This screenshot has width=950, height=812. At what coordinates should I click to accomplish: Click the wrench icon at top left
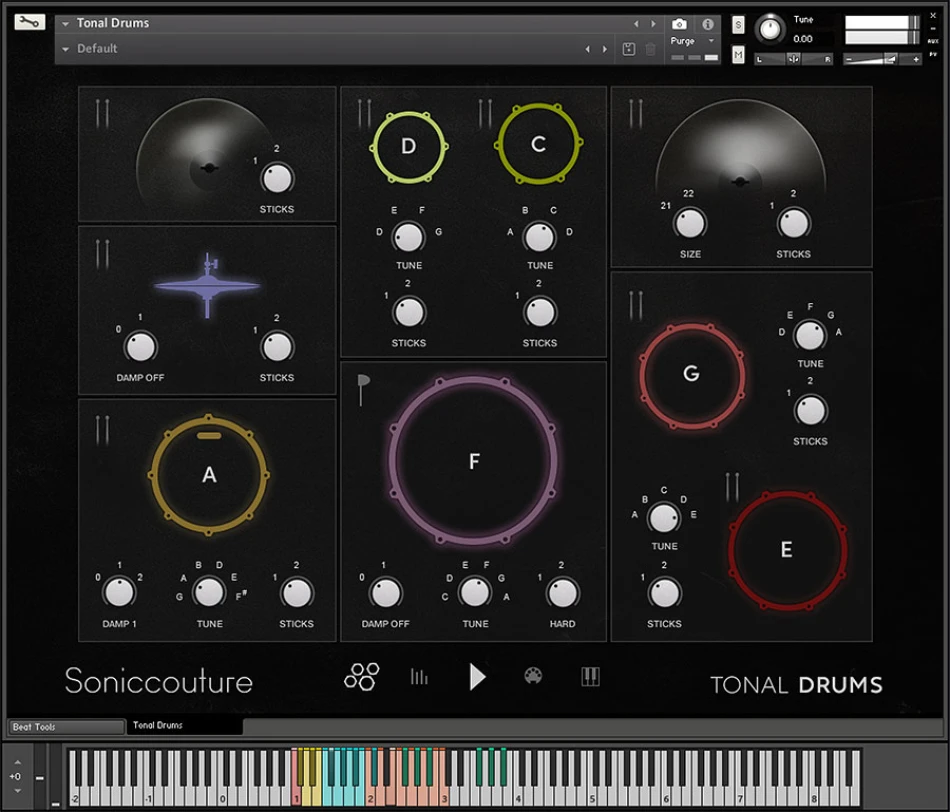click(28, 21)
